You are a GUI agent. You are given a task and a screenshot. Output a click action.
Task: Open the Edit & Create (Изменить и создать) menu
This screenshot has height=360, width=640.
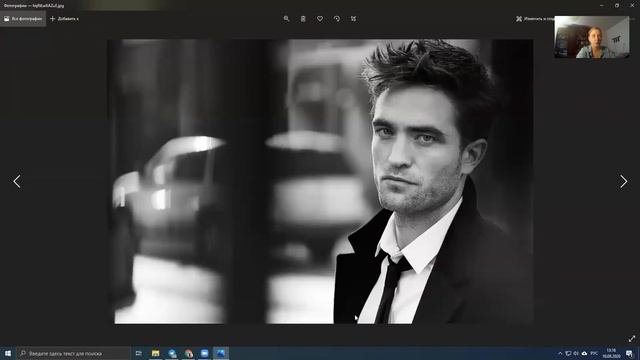click(x=535, y=19)
